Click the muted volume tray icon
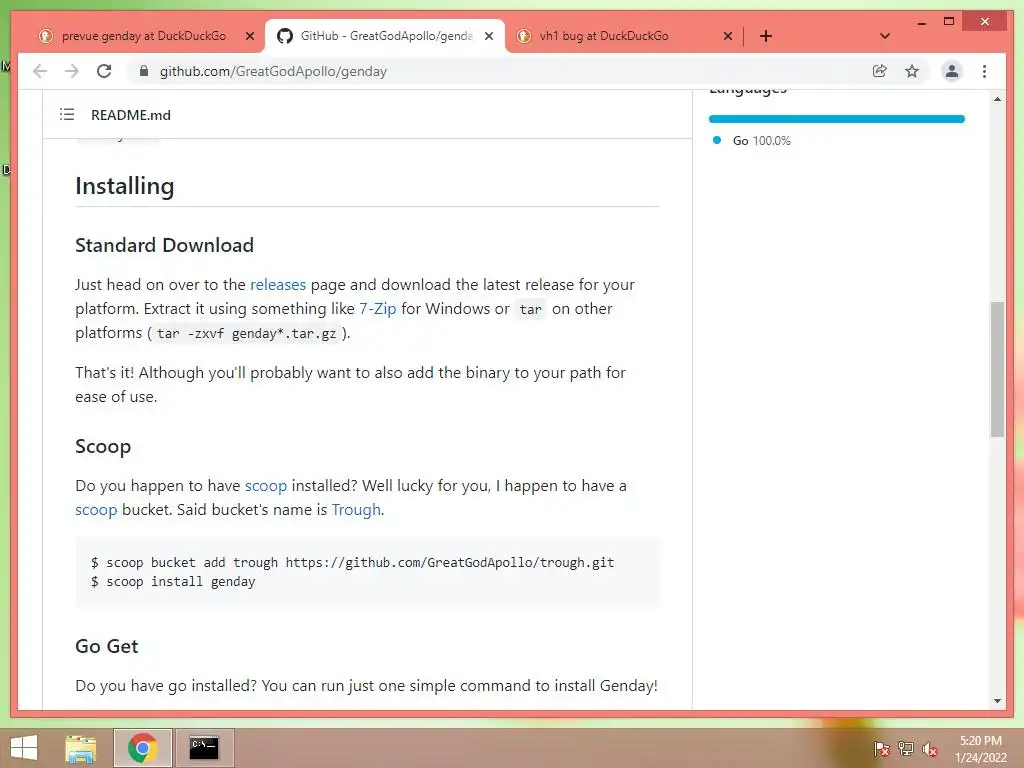Screen dimensions: 1024x768 [930, 748]
